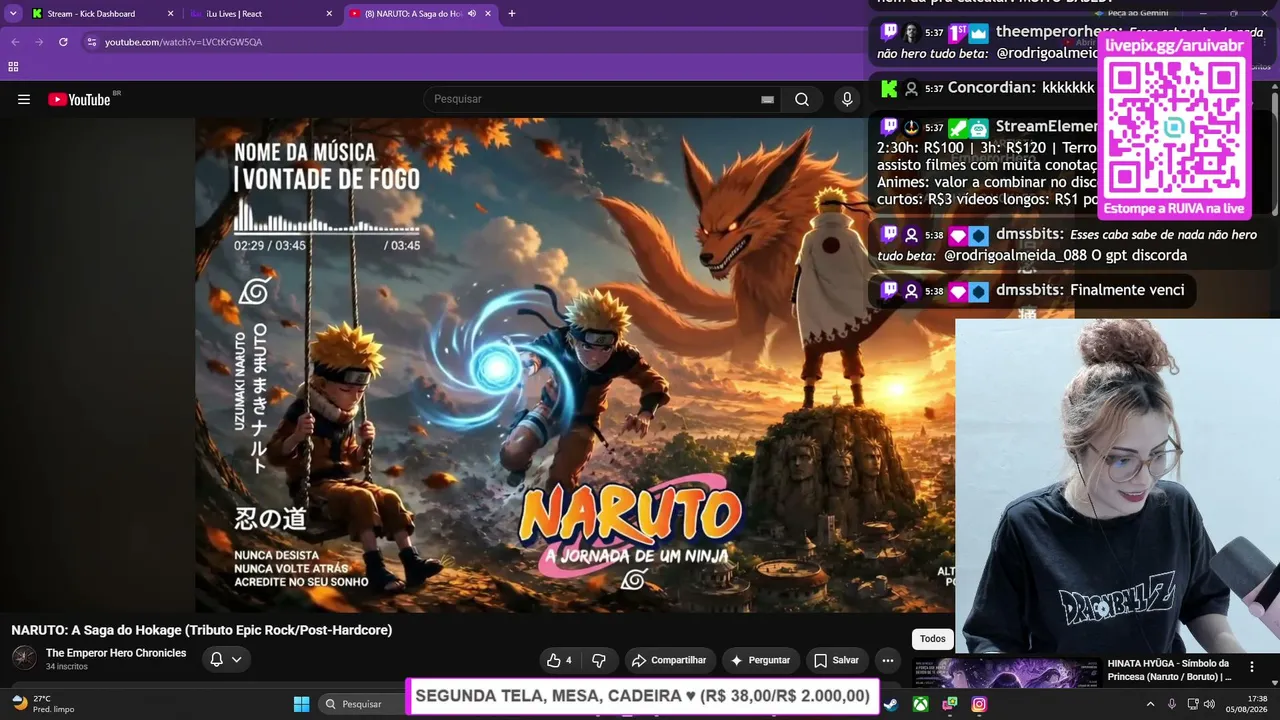Click the NARUTO video player area
This screenshot has width=1280, height=720.
pos(575,365)
